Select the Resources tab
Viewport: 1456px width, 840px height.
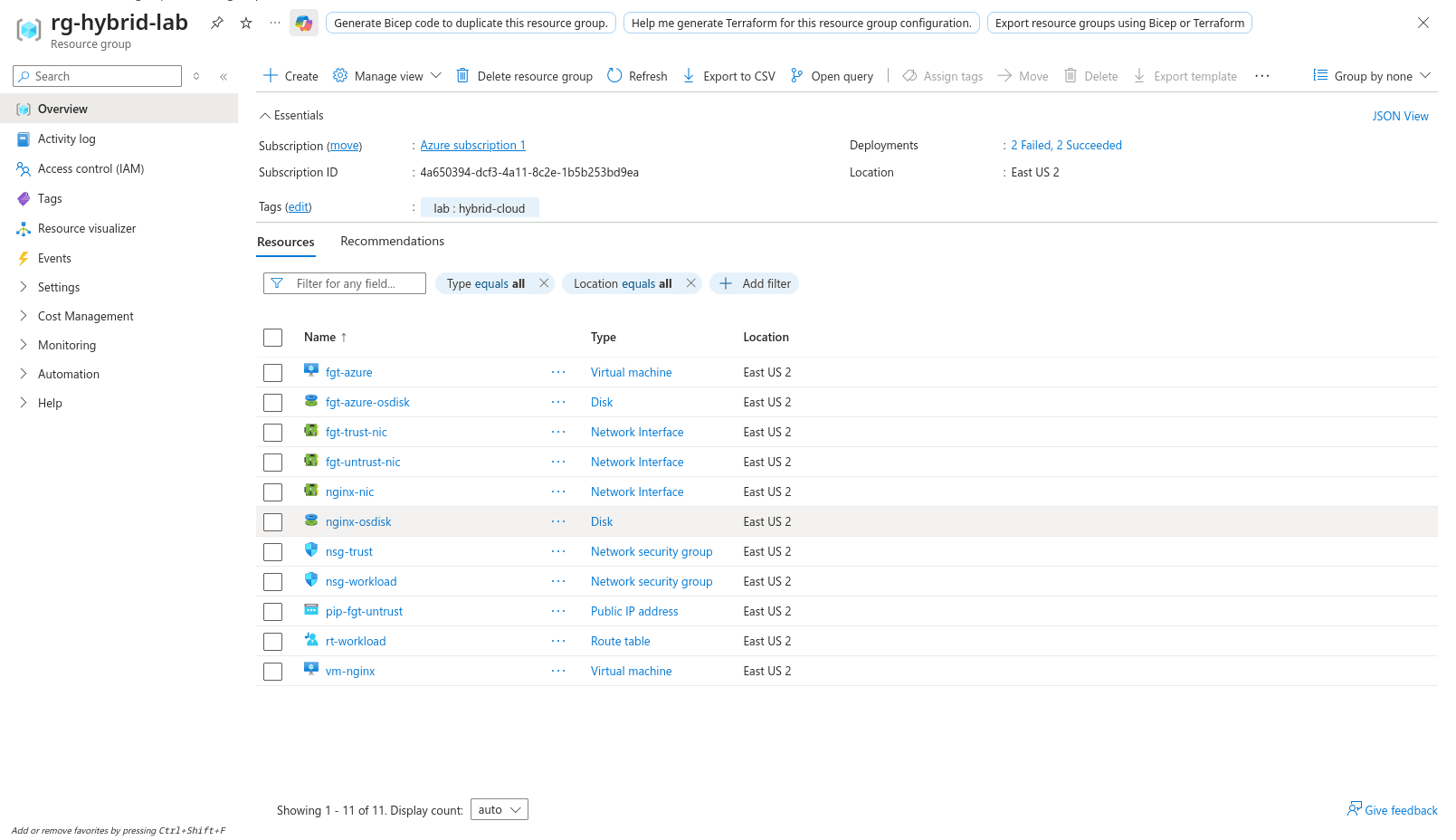[286, 242]
